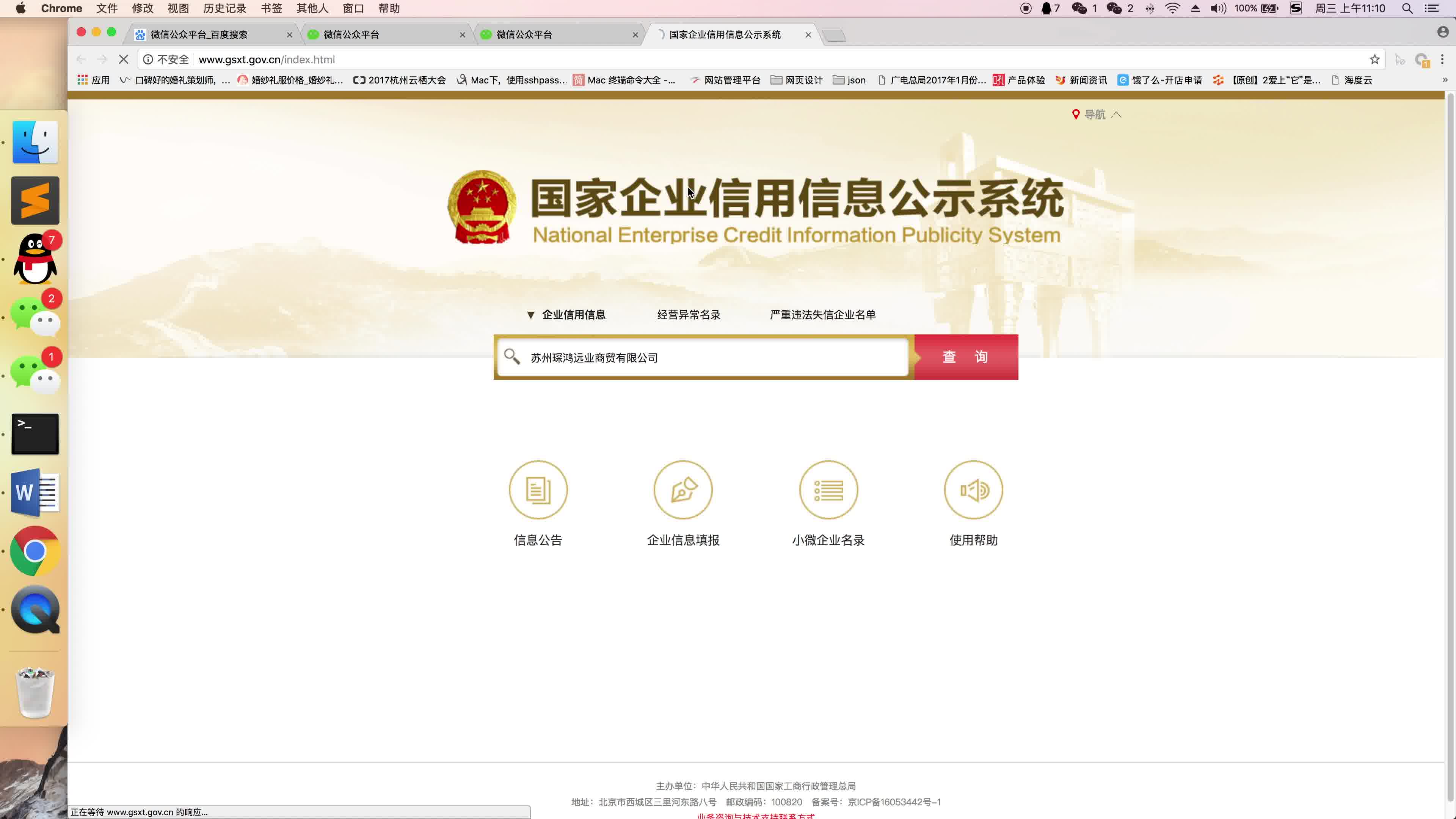Viewport: 1456px width, 819px height.
Task: Switch to the second 微信公众平台 tab
Action: click(386, 35)
